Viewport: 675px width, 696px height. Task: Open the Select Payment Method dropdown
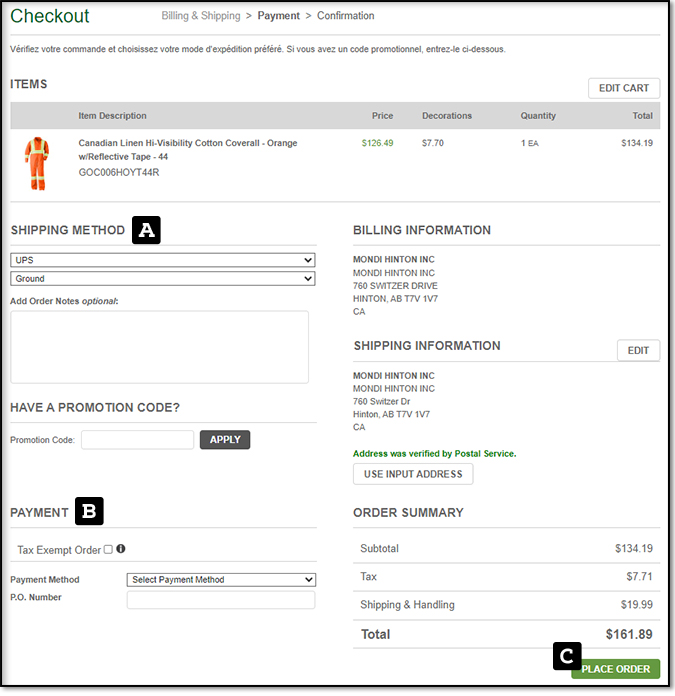point(221,580)
